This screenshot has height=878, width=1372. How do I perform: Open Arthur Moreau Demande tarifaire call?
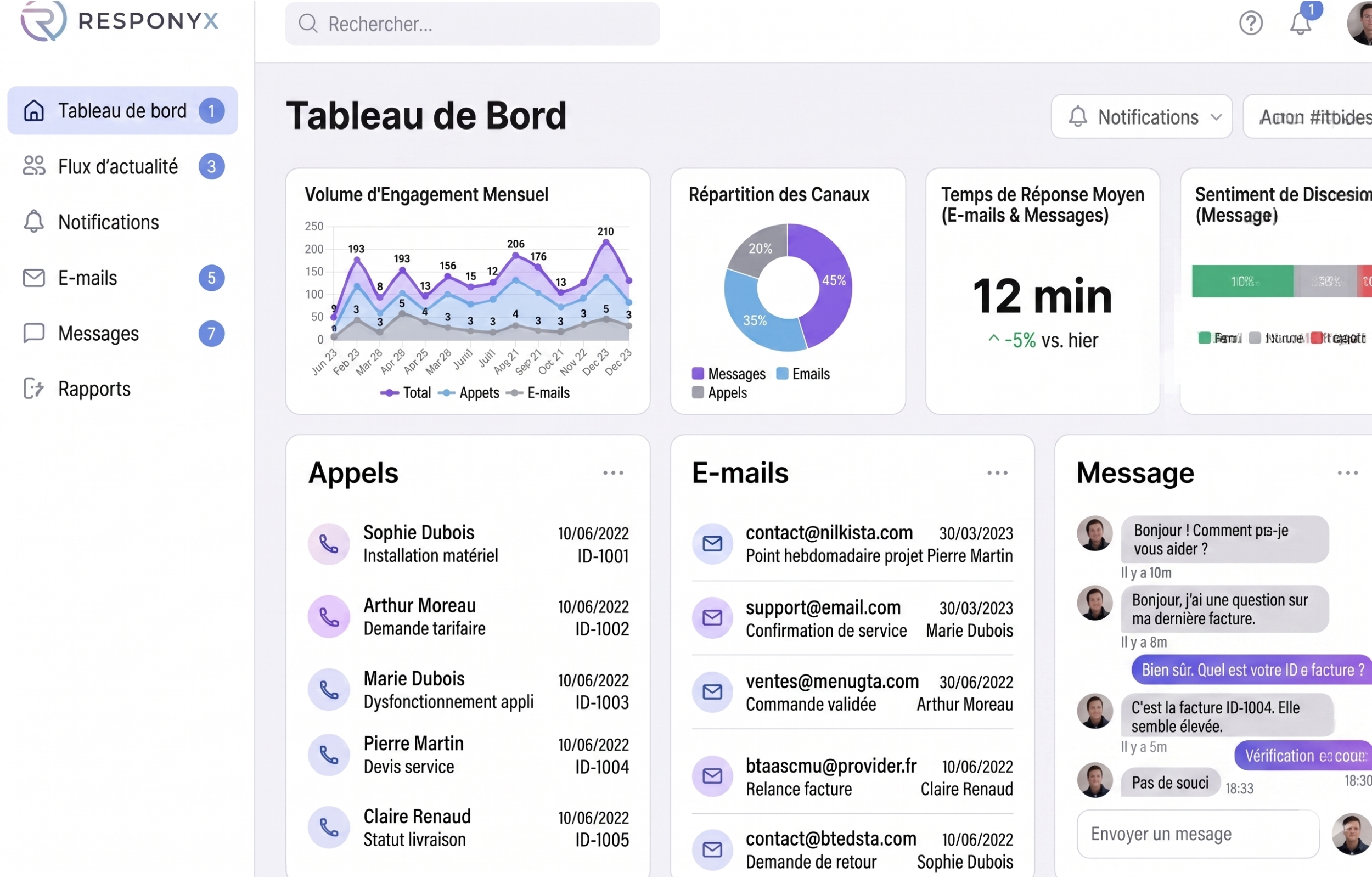tap(468, 617)
